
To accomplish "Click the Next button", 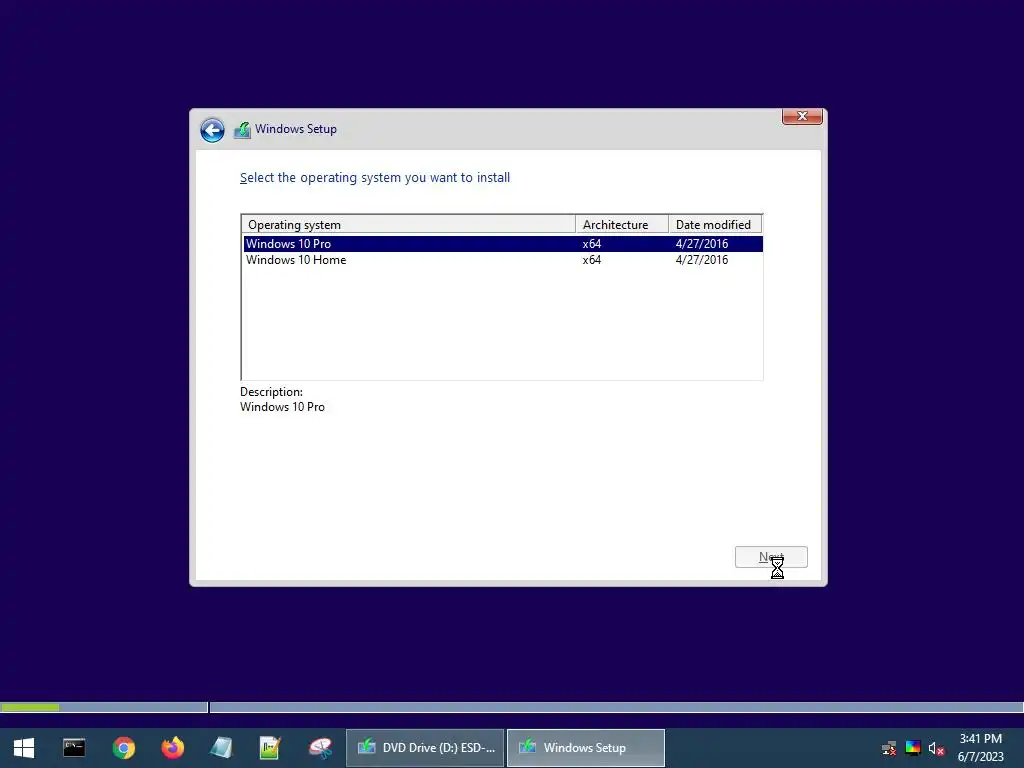I will [771, 557].
